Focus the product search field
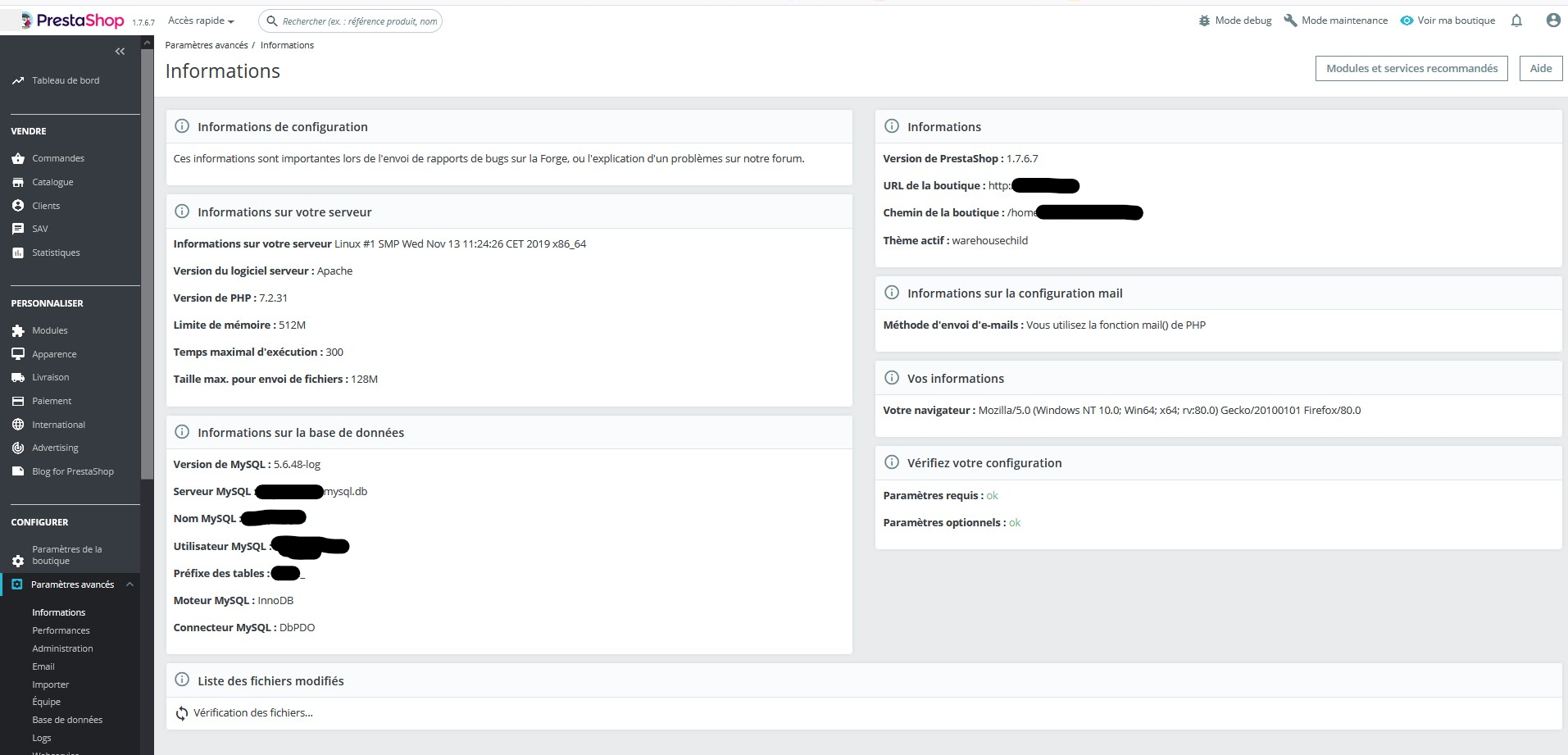Image resolution: width=1568 pixels, height=755 pixels. (351, 21)
